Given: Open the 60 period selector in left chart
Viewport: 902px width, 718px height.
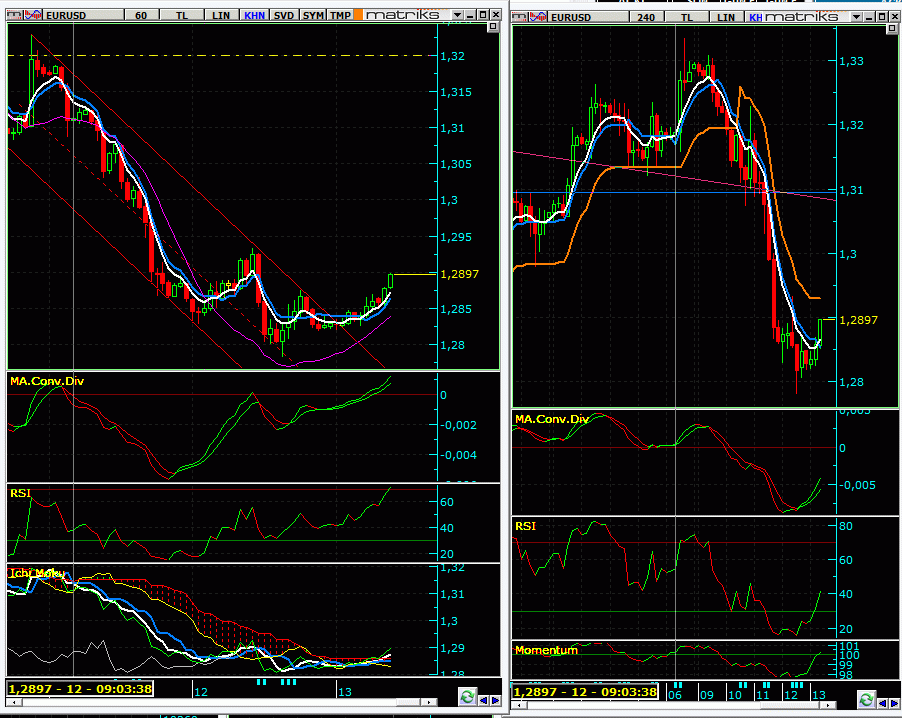Looking at the screenshot, I should (140, 15).
